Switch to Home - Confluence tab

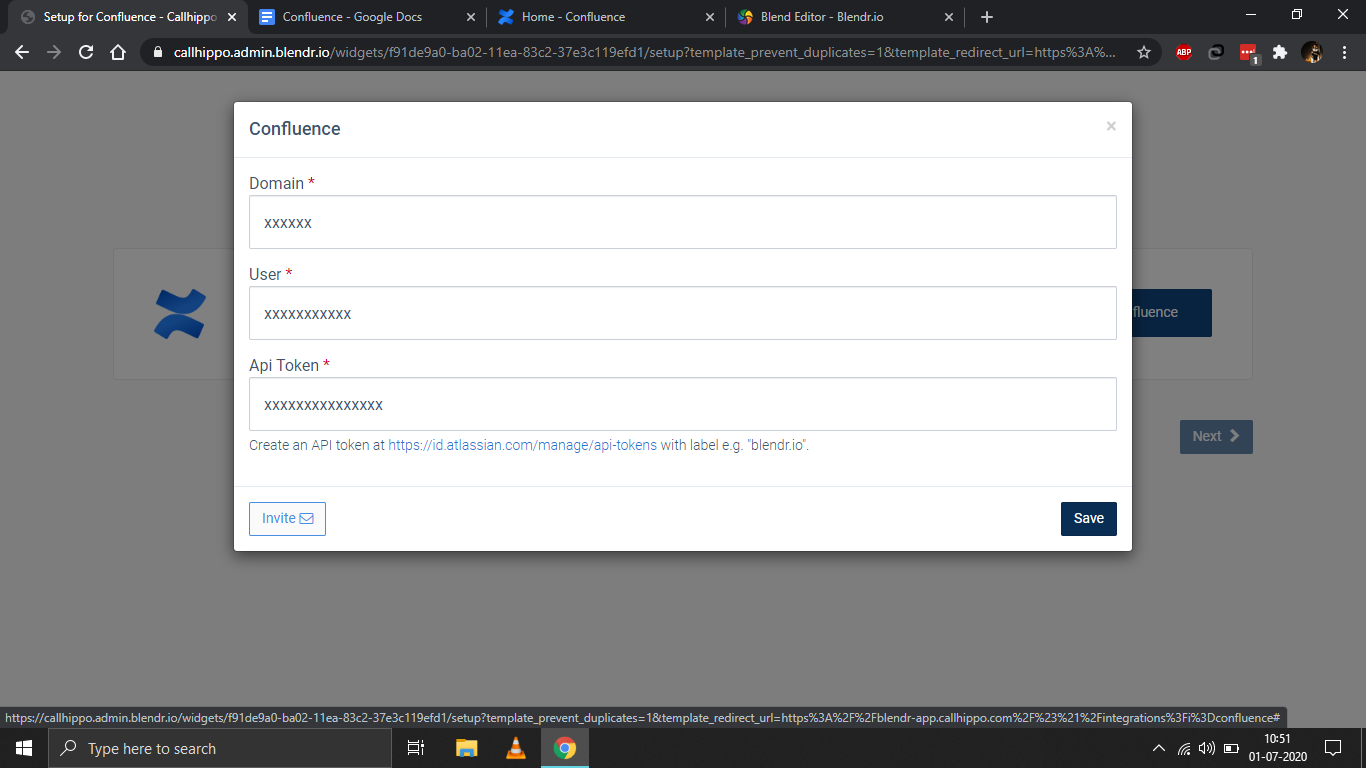tap(574, 17)
